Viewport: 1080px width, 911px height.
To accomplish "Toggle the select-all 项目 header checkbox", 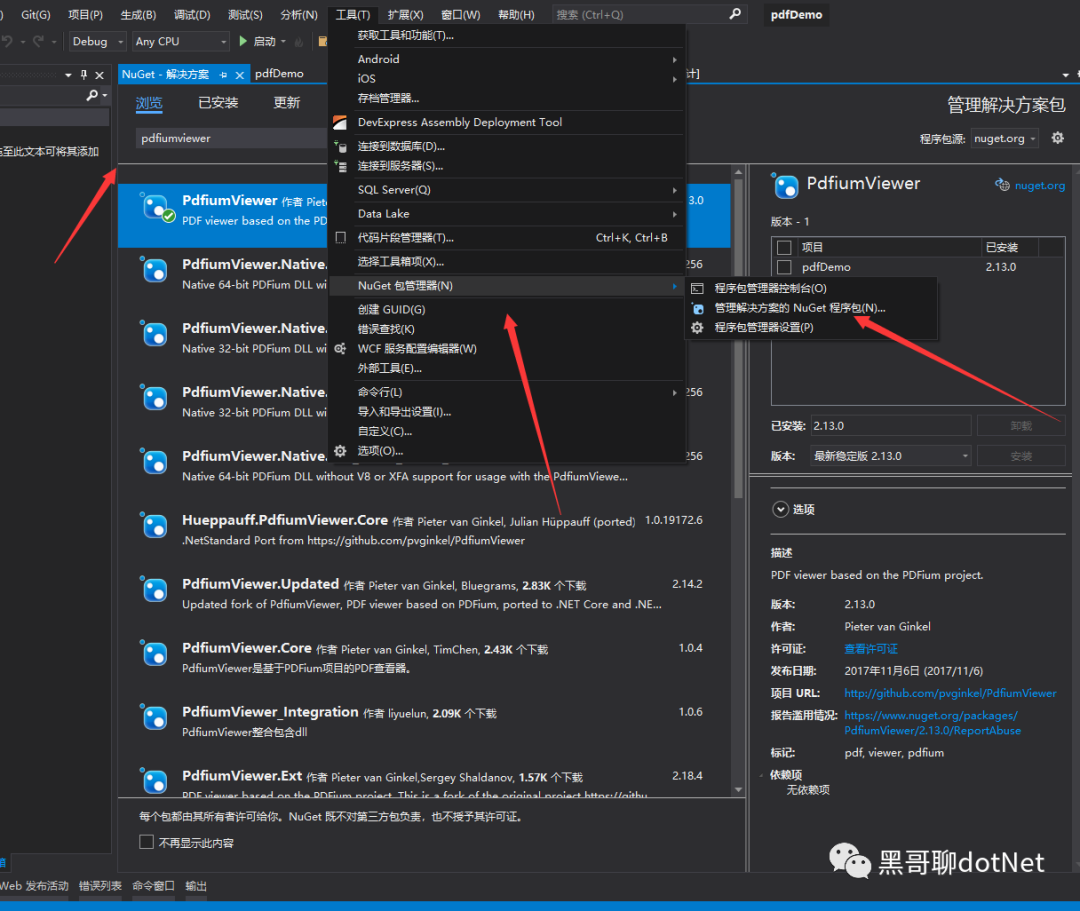I will (784, 247).
